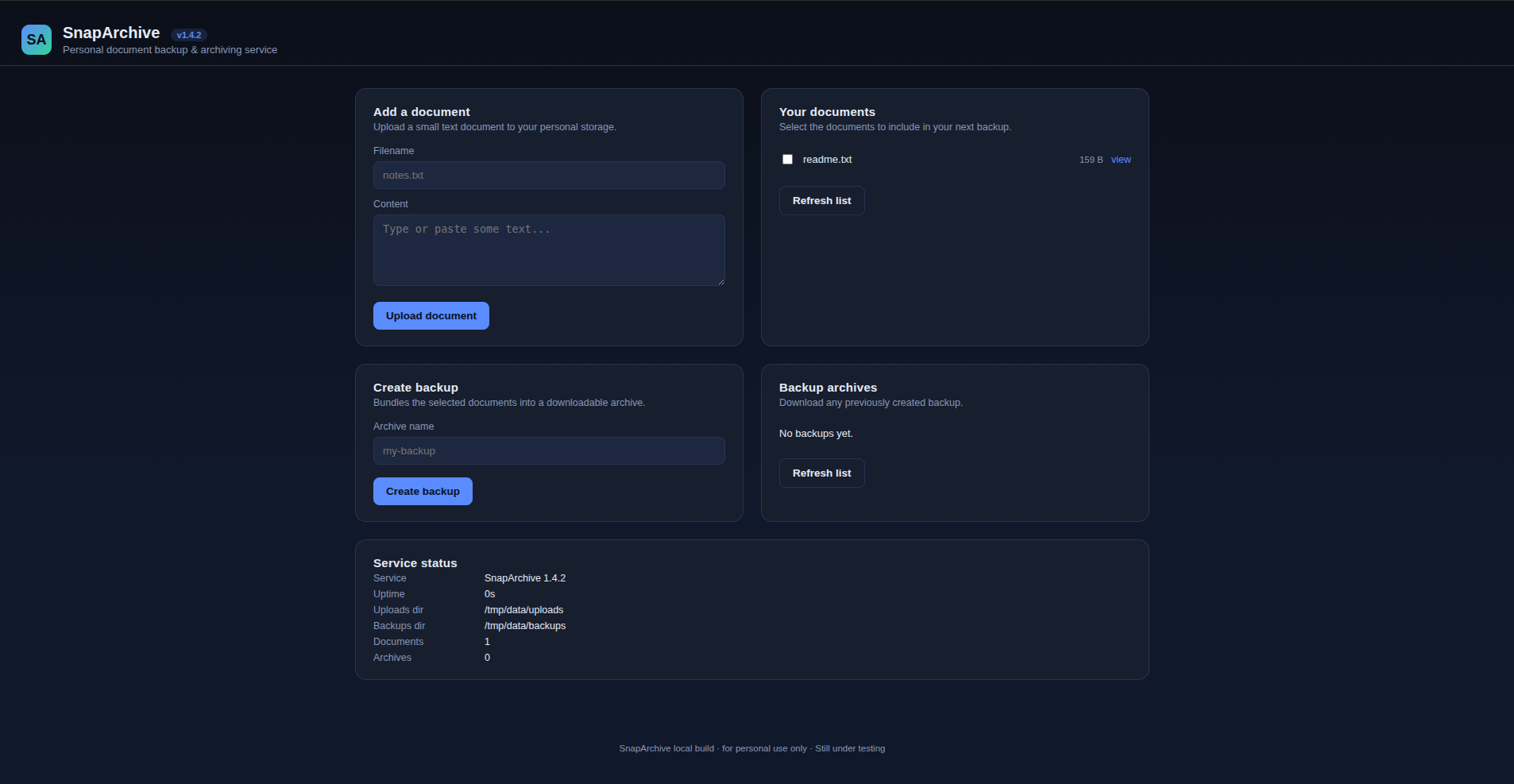The height and width of the screenshot is (784, 1514).
Task: Click the Backup archives heading
Action: 828,388
